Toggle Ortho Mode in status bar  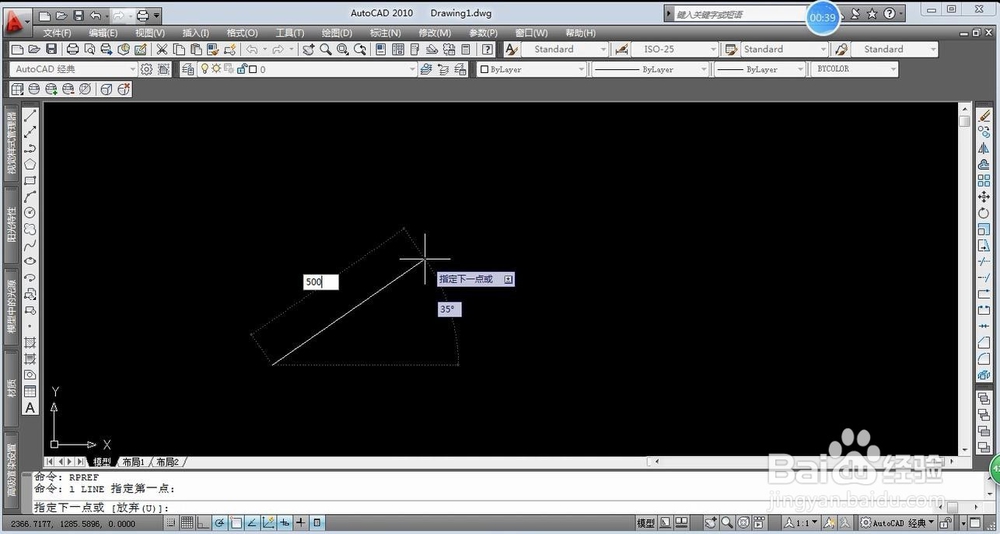203,523
